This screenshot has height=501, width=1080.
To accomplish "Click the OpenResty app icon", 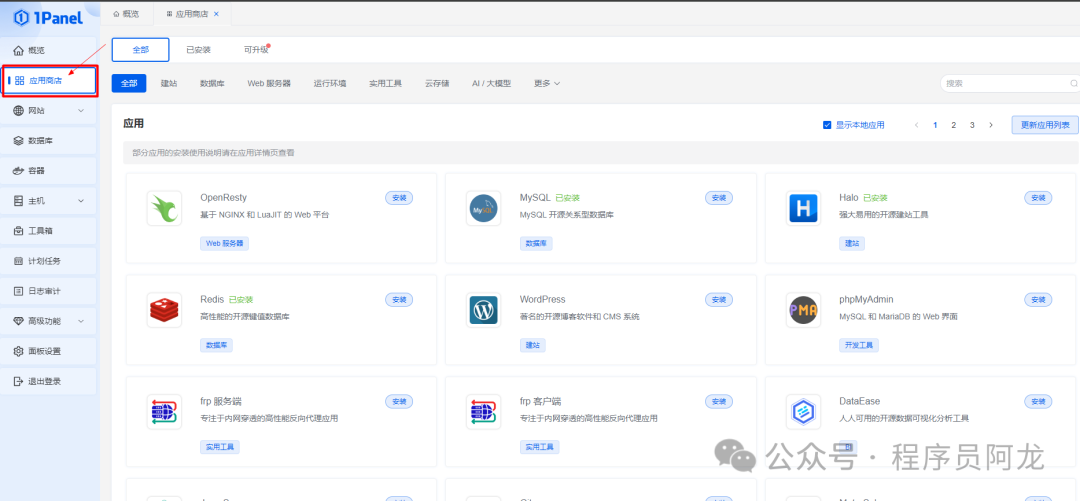I will tap(164, 208).
